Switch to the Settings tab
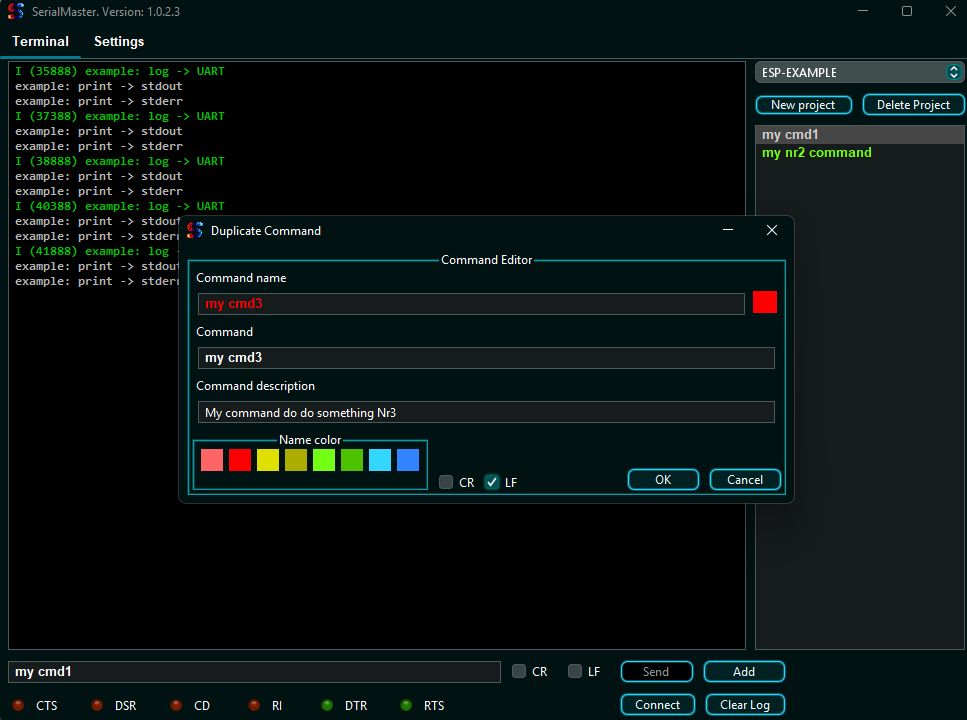967x720 pixels. pos(119,42)
